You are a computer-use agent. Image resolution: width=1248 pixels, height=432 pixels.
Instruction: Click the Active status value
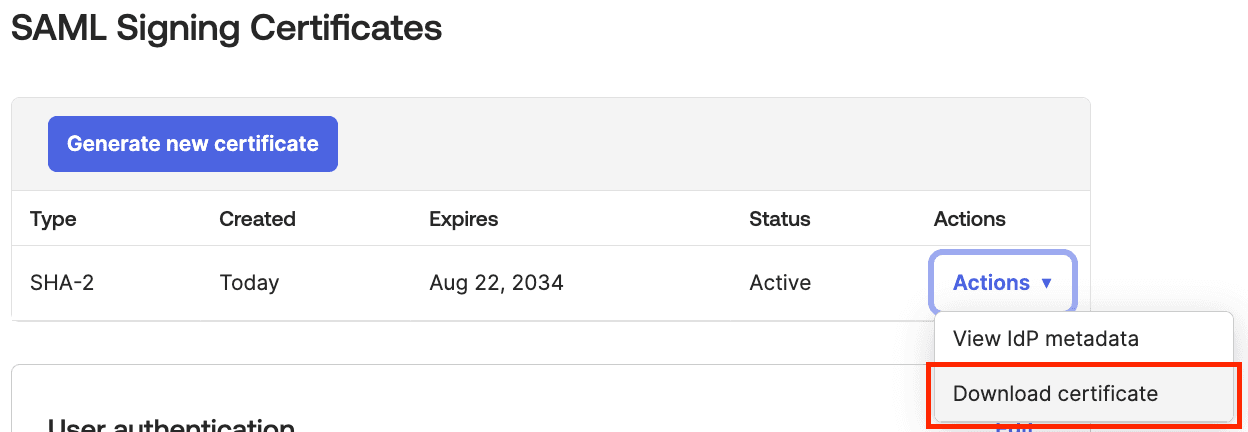point(779,283)
